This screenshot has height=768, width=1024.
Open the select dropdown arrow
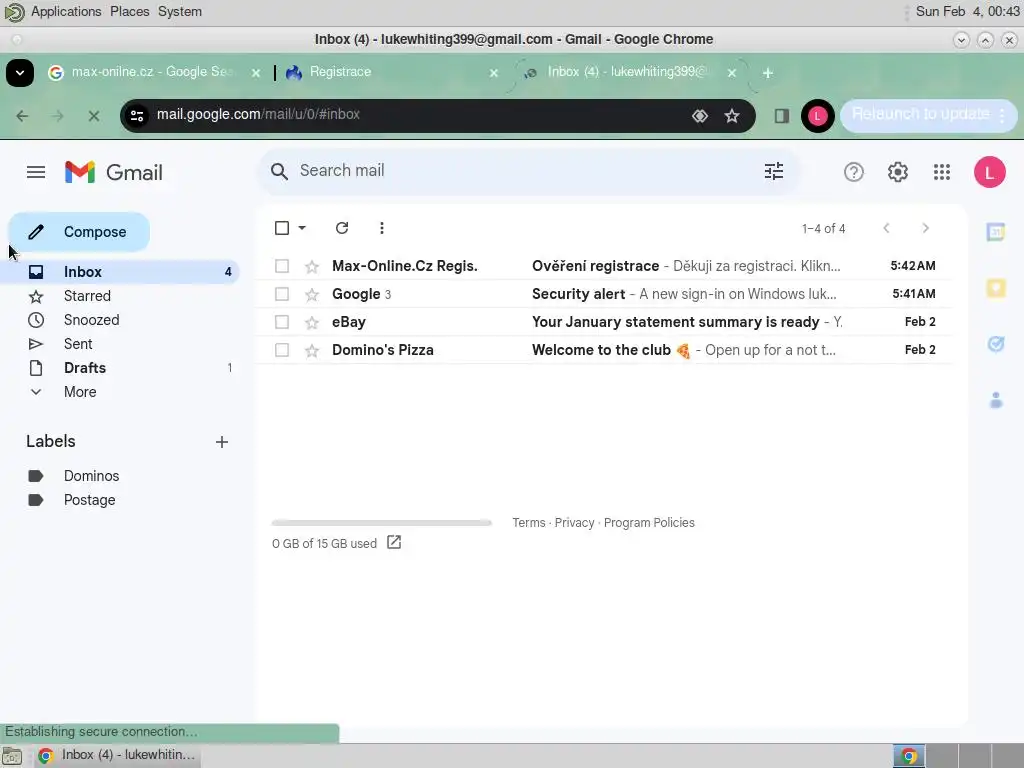[x=302, y=228]
